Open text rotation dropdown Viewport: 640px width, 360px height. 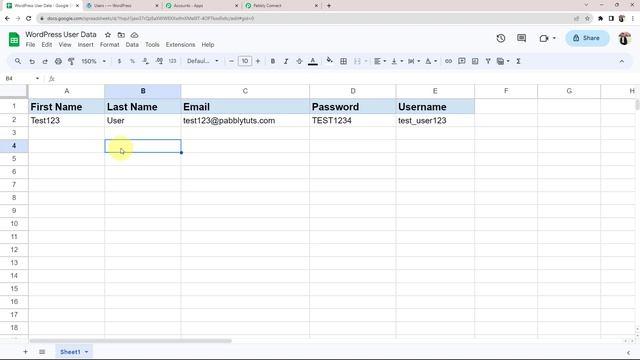[x=431, y=61]
